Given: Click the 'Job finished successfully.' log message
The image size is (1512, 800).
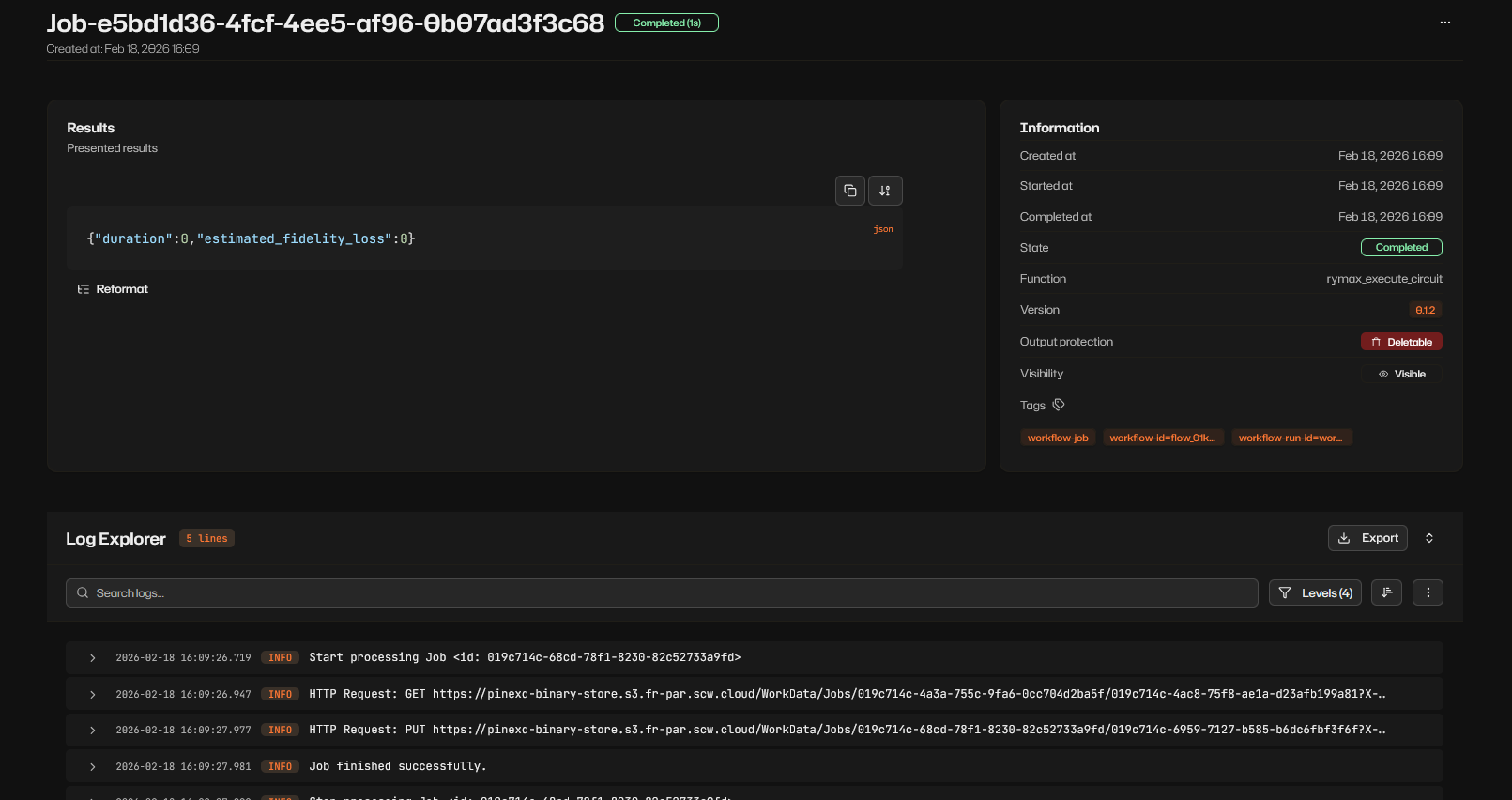Looking at the screenshot, I should (x=398, y=767).
